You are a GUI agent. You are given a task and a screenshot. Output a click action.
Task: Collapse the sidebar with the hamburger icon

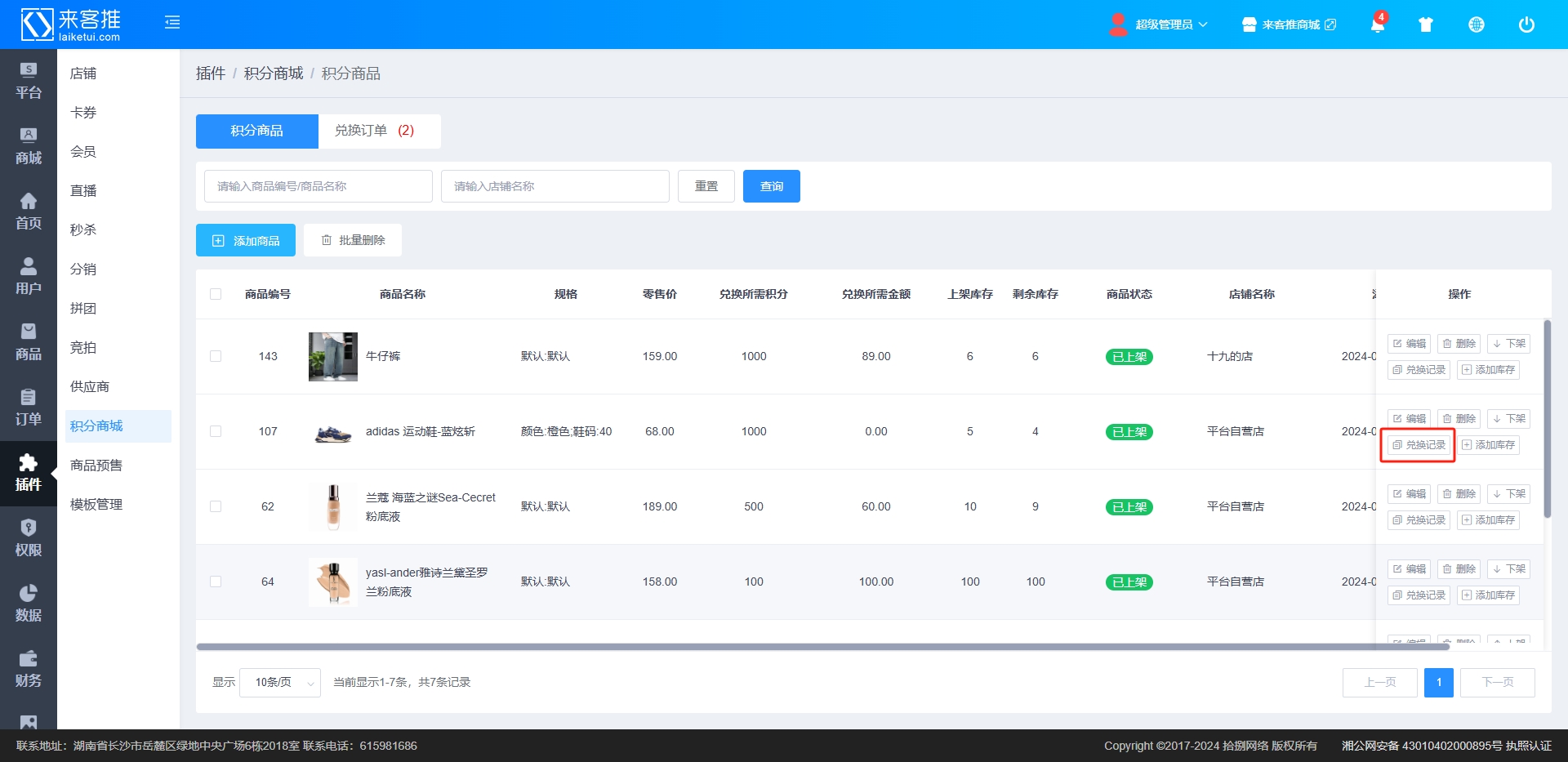click(x=172, y=23)
